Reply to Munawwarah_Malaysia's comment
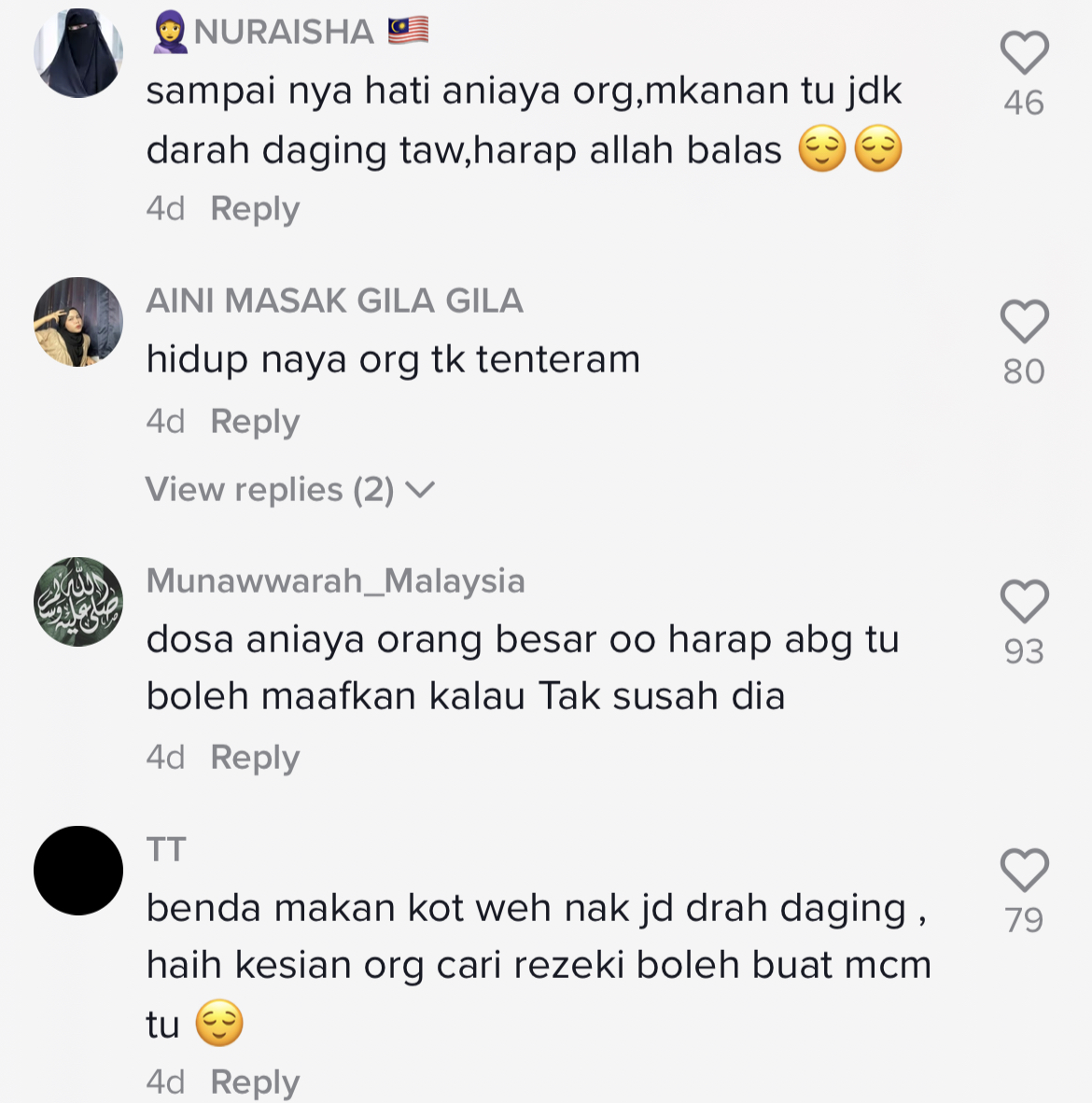This screenshot has width=1092, height=1103. [x=255, y=758]
